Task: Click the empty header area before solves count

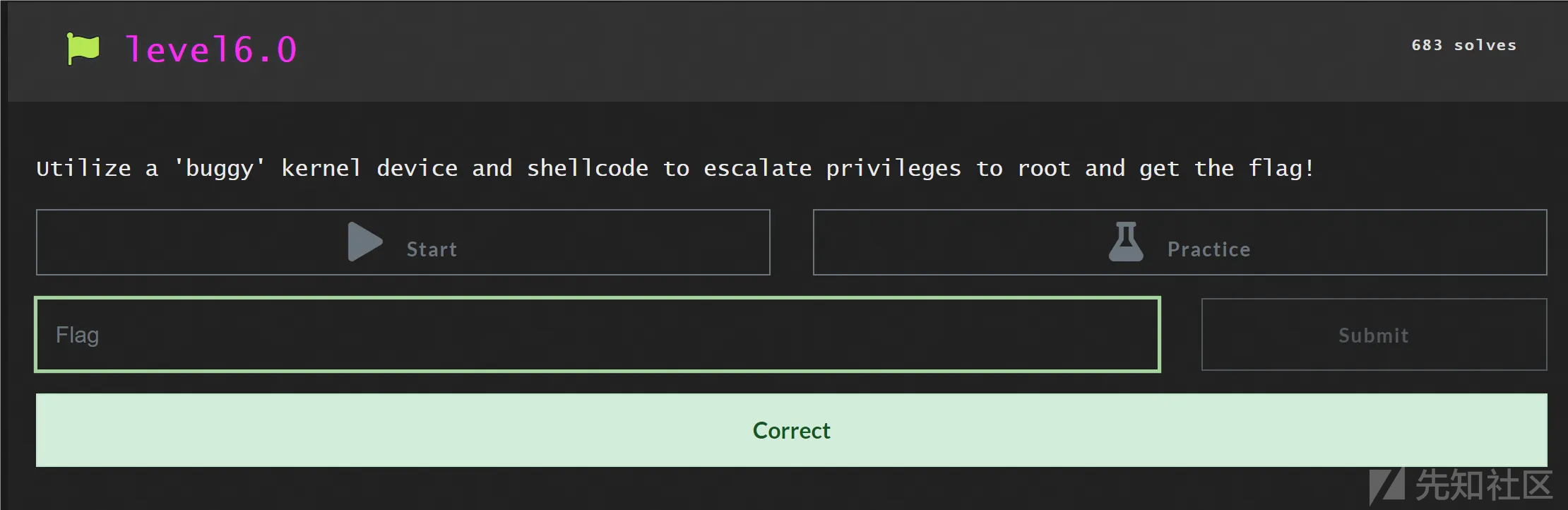Action: [x=848, y=49]
